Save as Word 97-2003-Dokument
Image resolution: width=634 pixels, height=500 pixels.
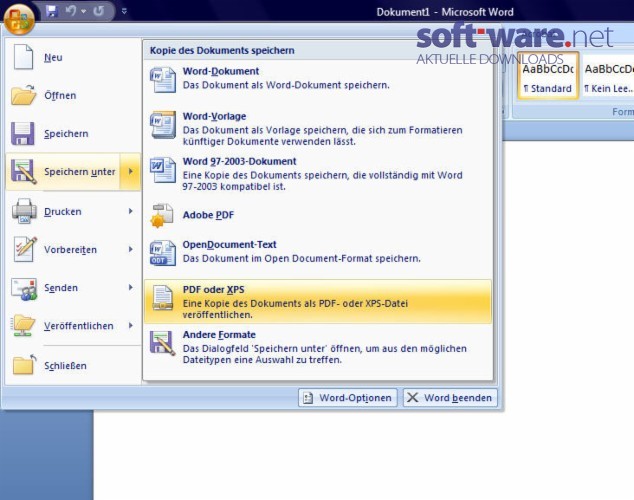[318, 174]
